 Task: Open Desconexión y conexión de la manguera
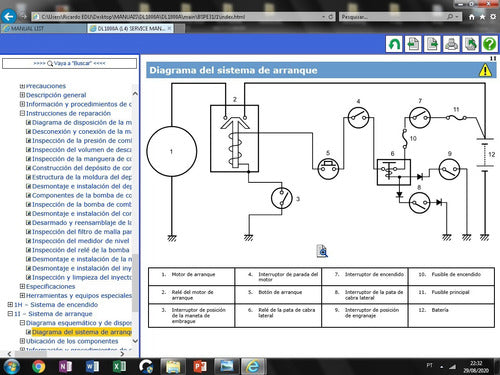coord(82,132)
